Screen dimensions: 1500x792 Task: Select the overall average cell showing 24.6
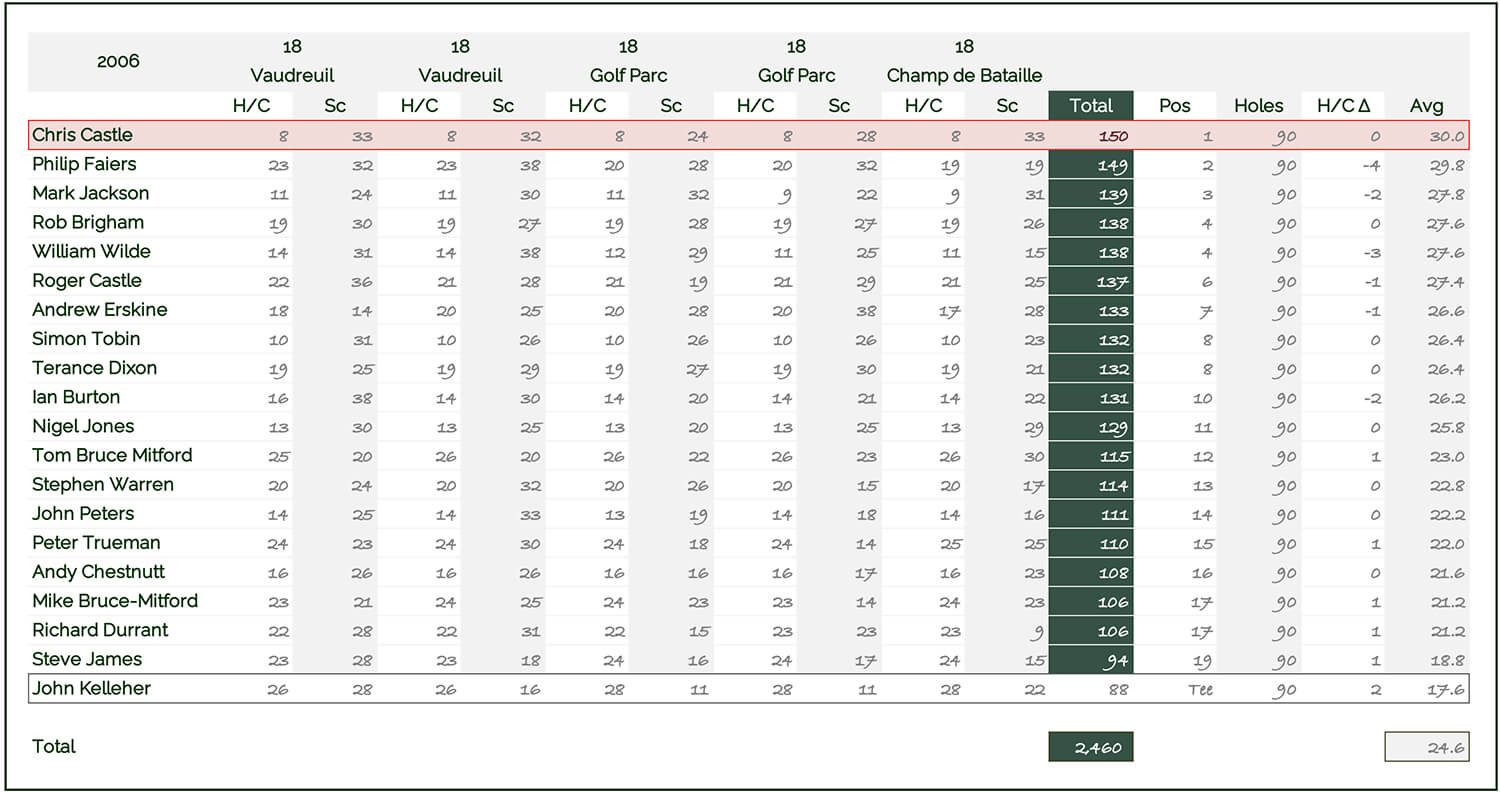coord(1427,747)
